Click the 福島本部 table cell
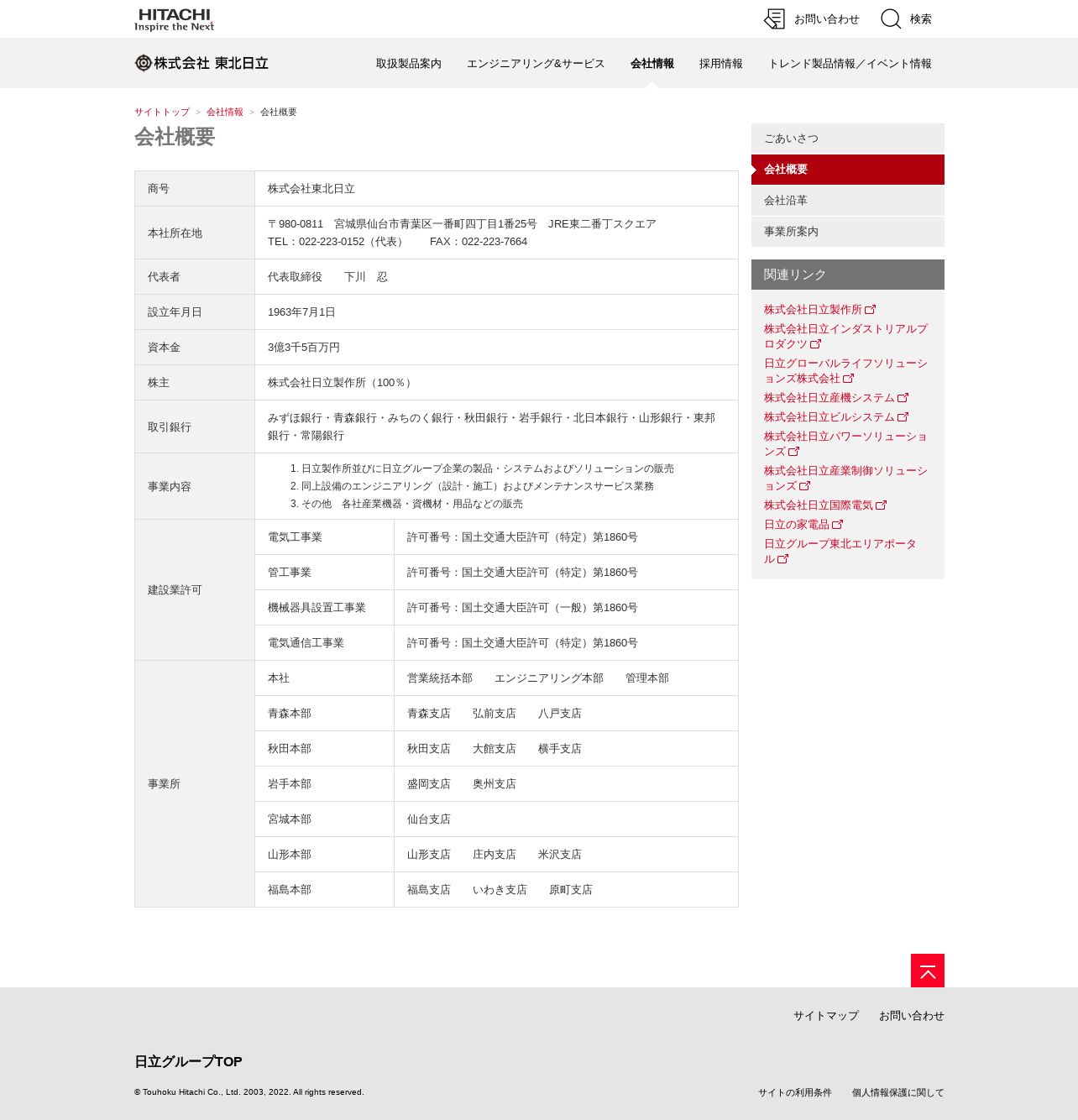 325,890
